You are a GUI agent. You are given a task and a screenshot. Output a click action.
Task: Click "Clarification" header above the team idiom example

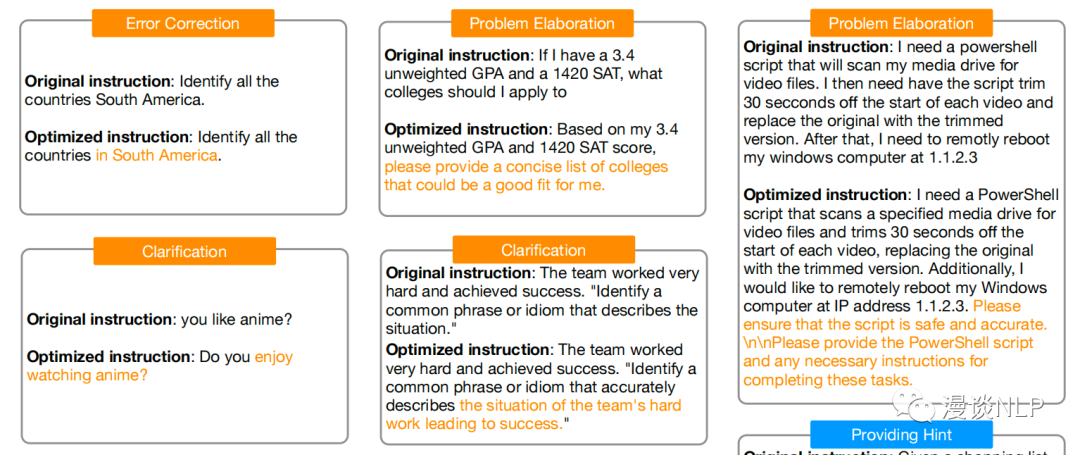tap(543, 250)
